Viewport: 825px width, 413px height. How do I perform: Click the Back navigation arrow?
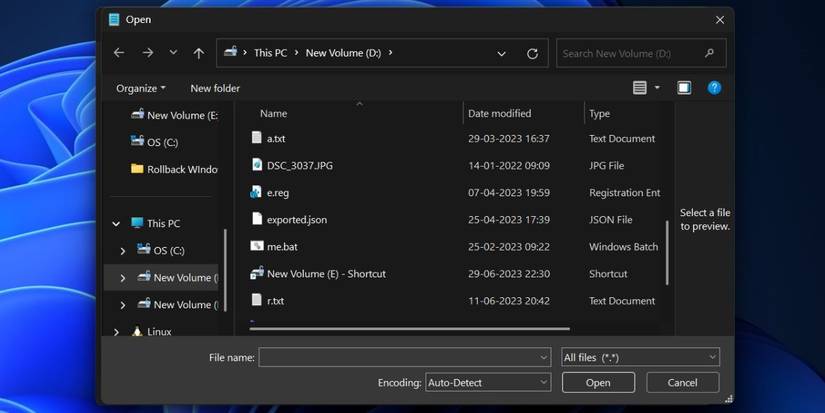coord(119,53)
